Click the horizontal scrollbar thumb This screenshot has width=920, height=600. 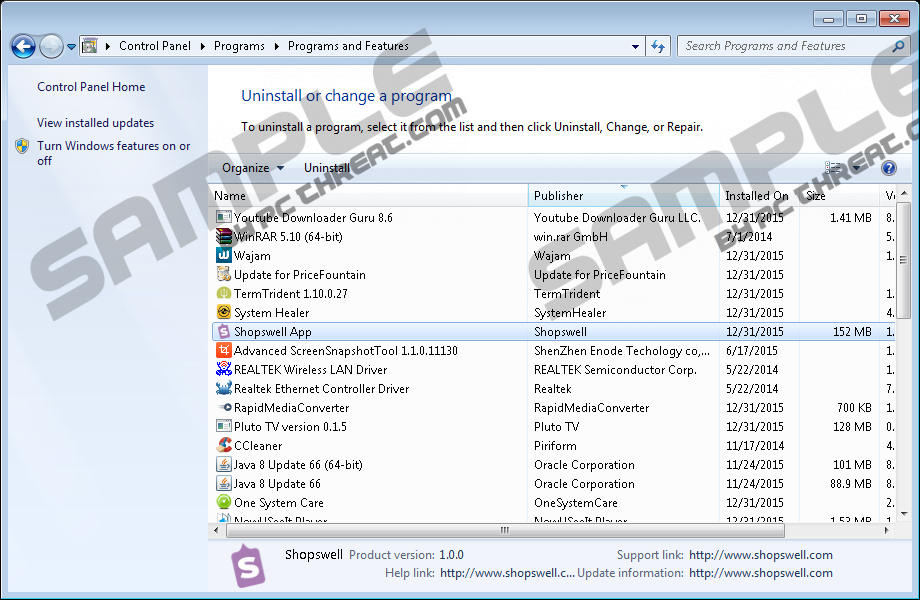coord(504,531)
